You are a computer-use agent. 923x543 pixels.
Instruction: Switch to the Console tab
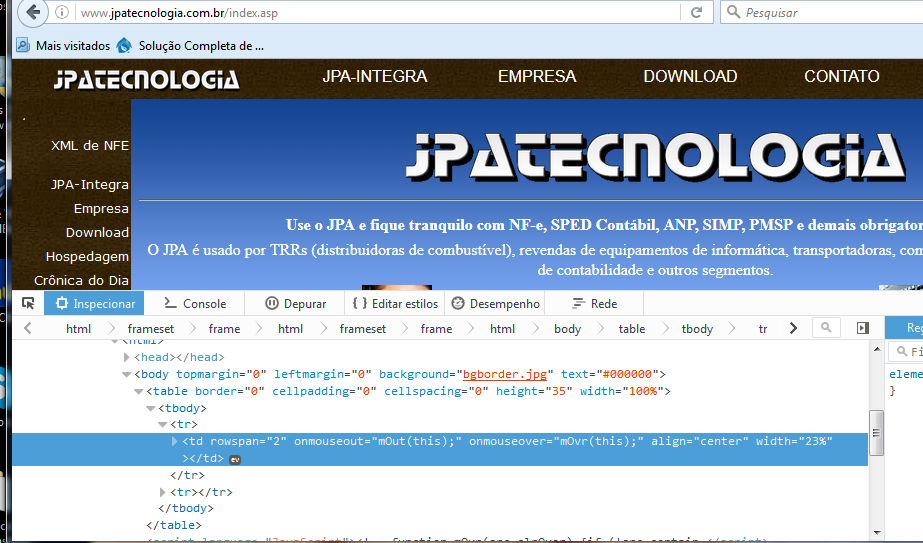click(195, 303)
